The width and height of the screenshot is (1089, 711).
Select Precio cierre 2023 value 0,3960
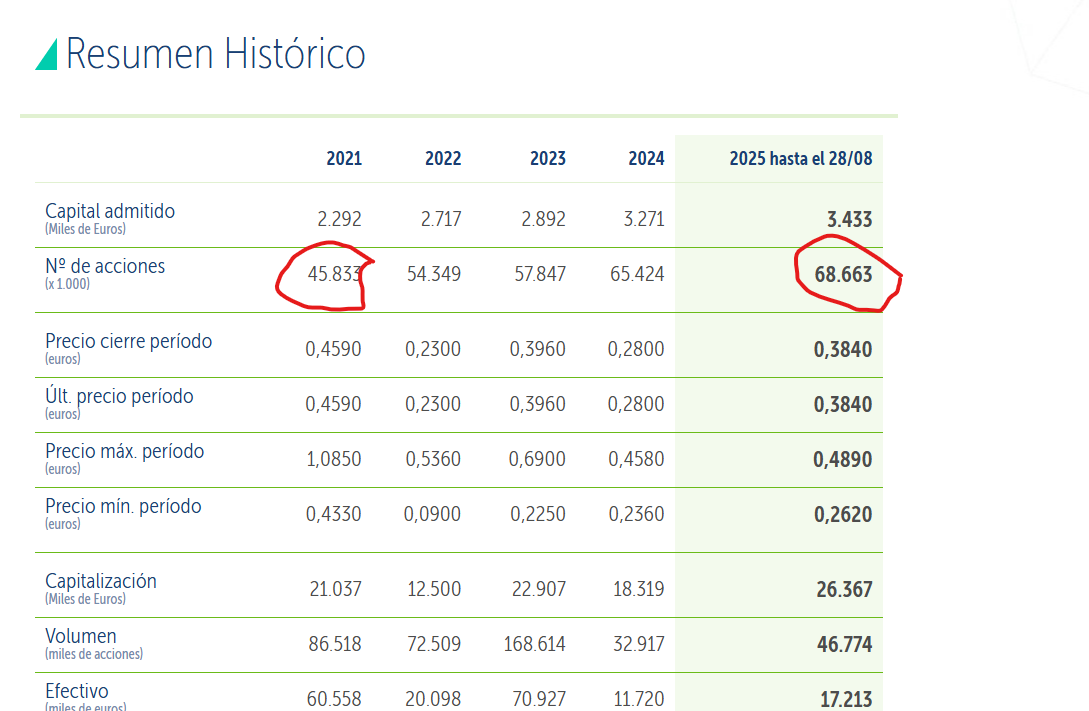(x=538, y=349)
